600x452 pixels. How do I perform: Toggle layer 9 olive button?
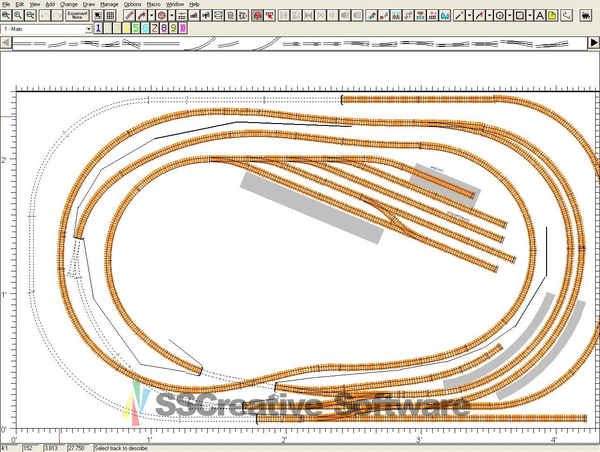173,28
